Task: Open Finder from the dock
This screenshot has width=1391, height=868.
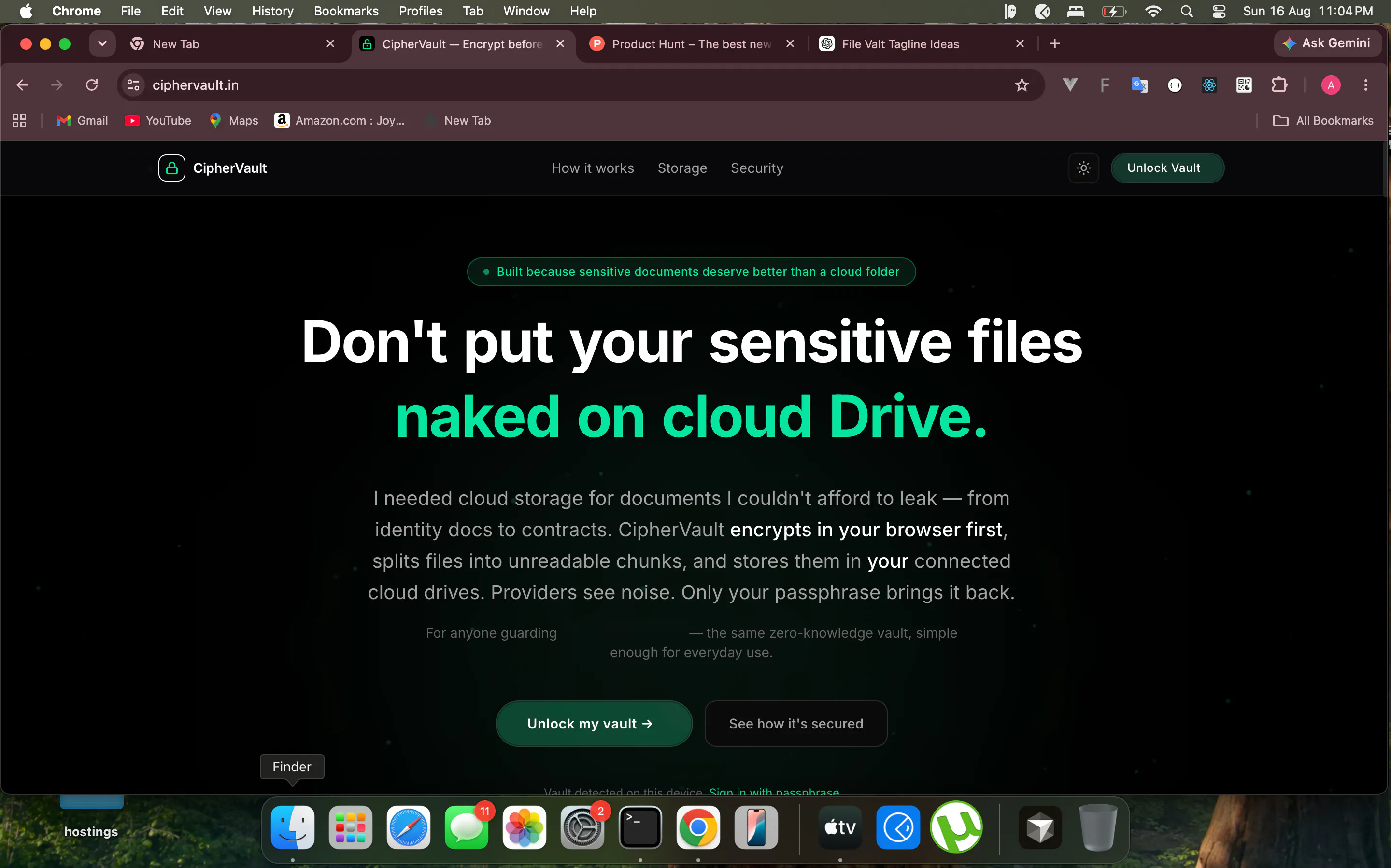Action: click(292, 827)
